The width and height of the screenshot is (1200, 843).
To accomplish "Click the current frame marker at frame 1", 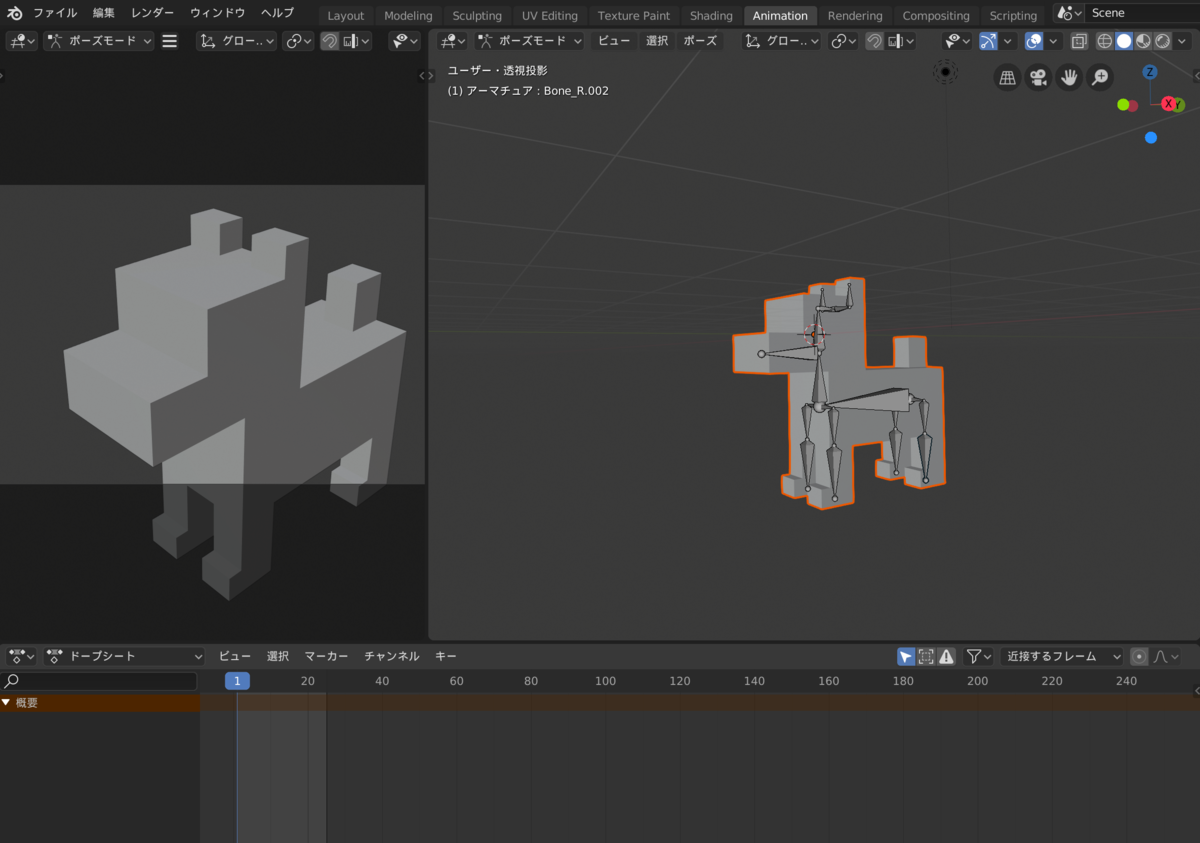I will [x=237, y=681].
